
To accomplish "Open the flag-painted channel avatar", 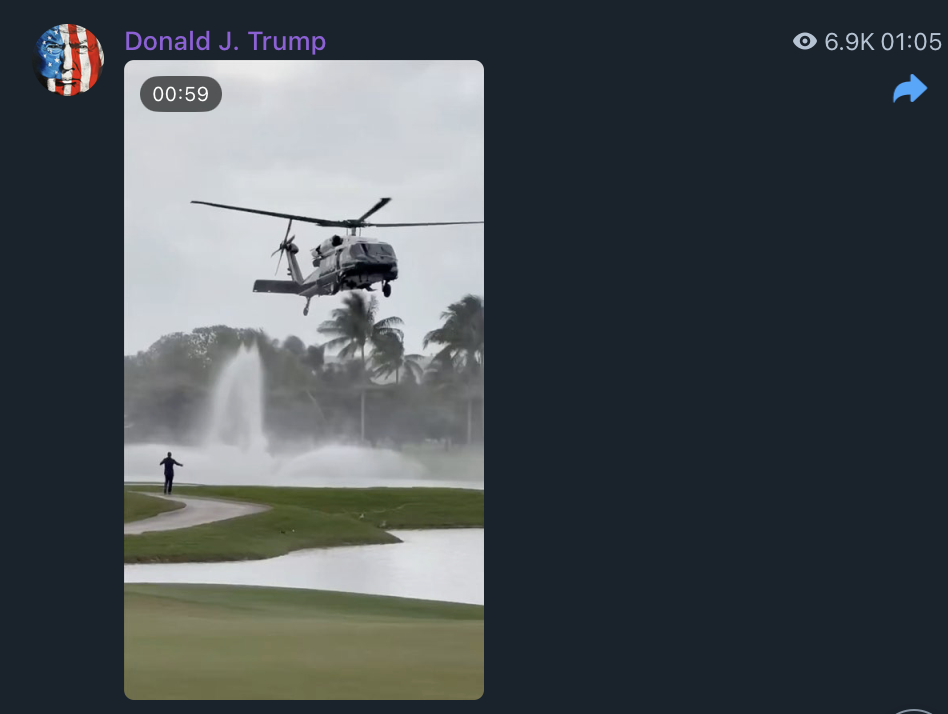I will (68, 60).
